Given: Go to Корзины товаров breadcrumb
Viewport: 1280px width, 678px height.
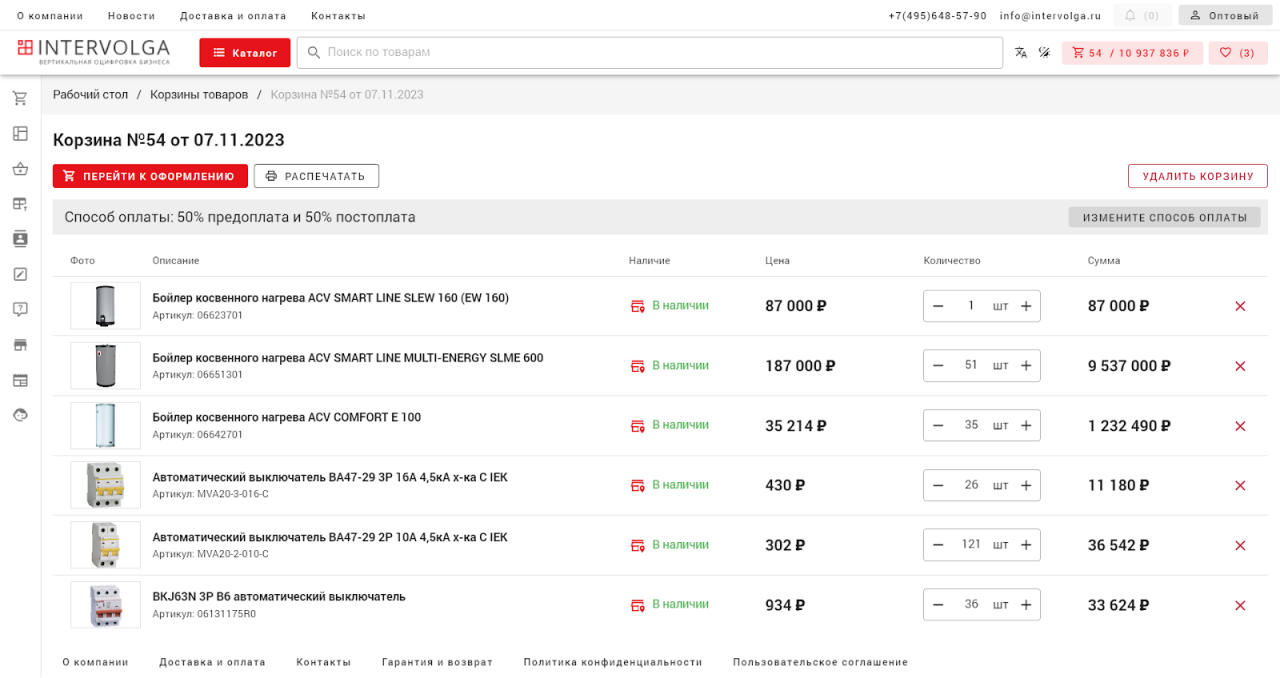Looking at the screenshot, I should click(x=199, y=95).
